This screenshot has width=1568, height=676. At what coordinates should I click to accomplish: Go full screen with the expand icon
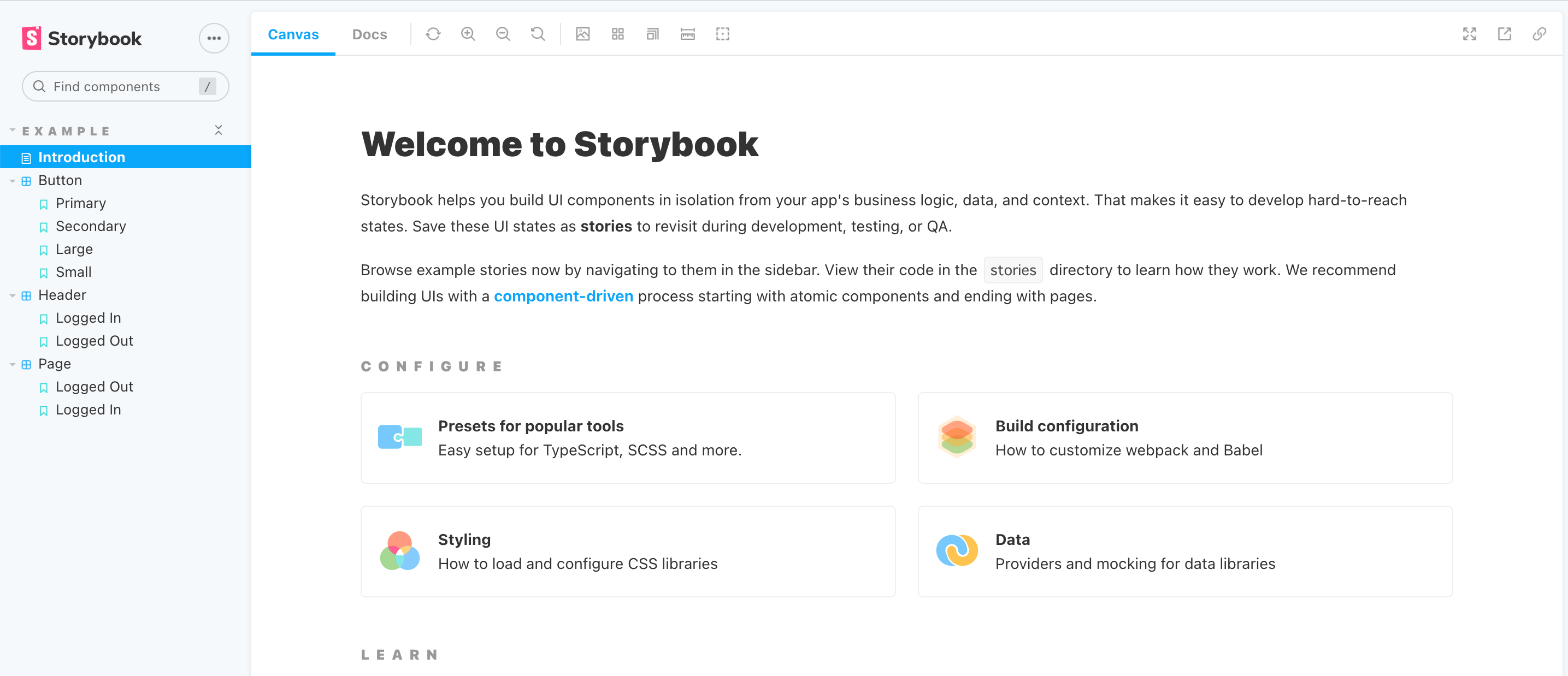(1470, 34)
